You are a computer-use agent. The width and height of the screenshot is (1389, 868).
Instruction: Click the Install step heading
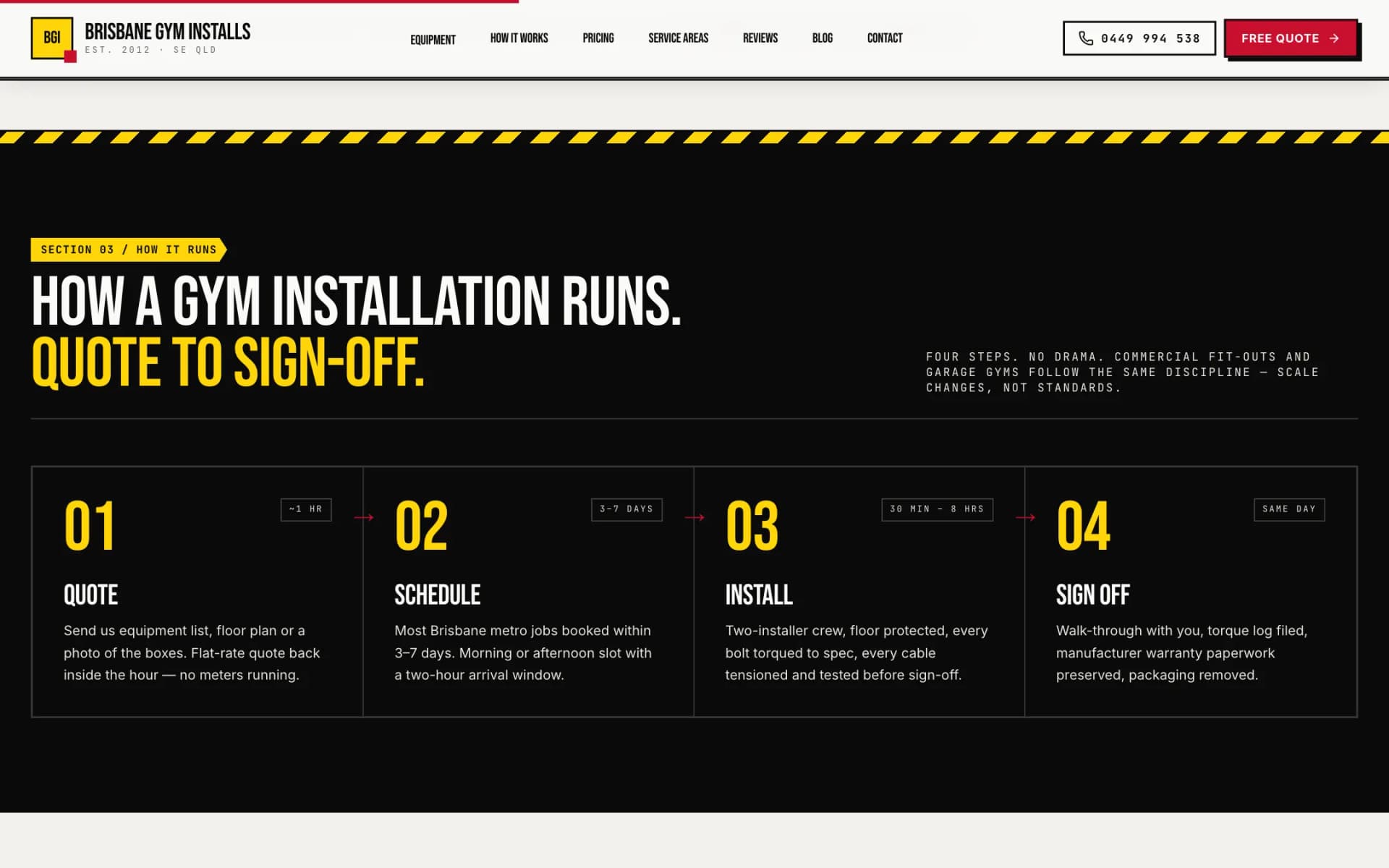[759, 595]
